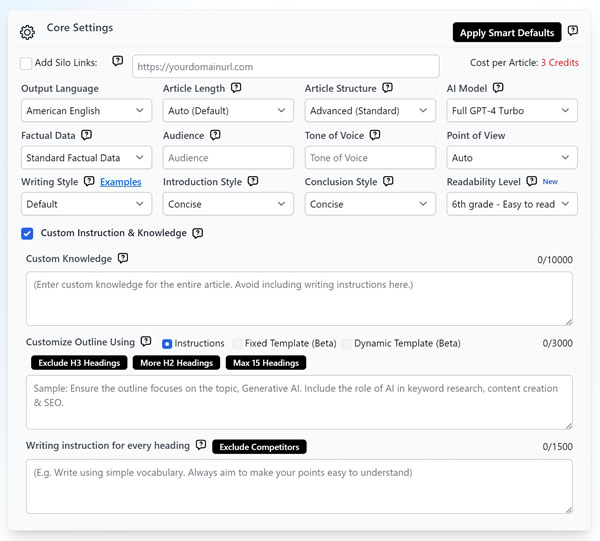Open the Point of View dropdown
Screen dimensions: 600x541
[x=512, y=158]
